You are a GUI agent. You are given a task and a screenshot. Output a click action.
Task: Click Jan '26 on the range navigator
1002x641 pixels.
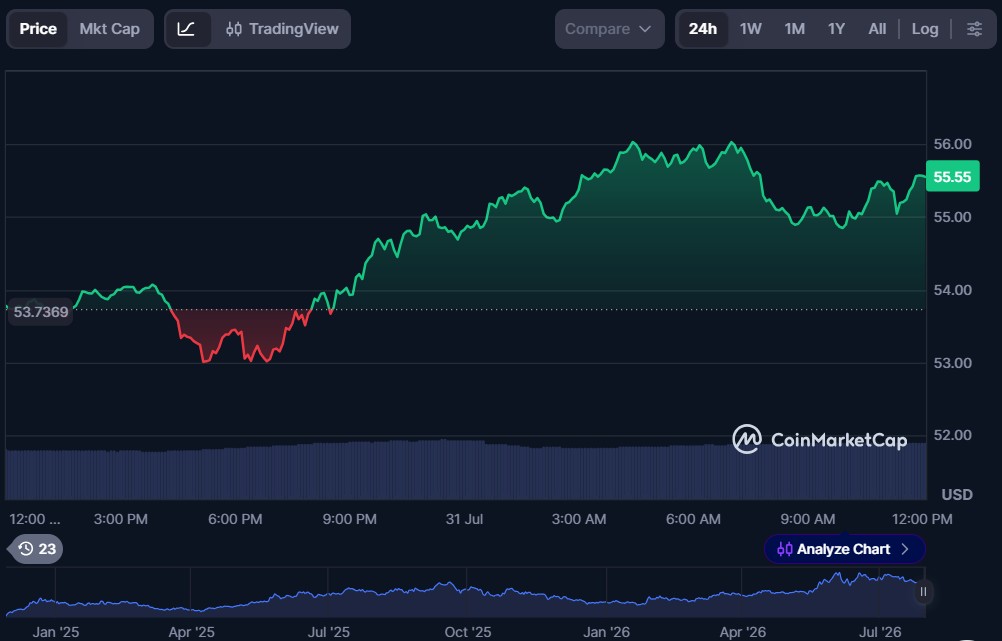[606, 632]
